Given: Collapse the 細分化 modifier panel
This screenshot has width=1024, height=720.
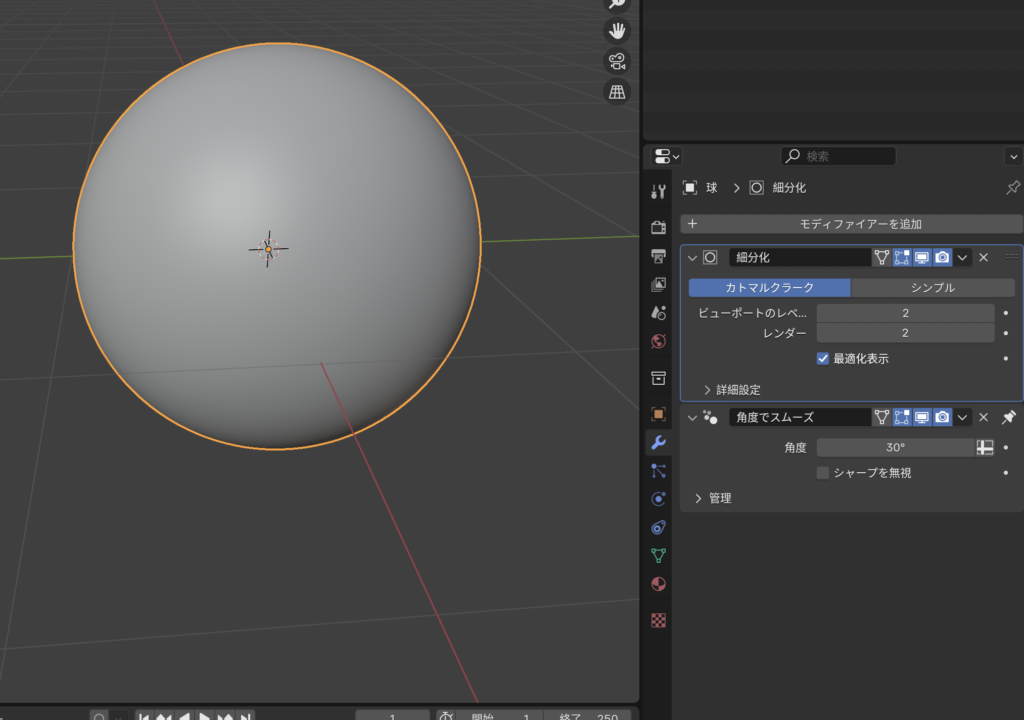Looking at the screenshot, I should 692,257.
